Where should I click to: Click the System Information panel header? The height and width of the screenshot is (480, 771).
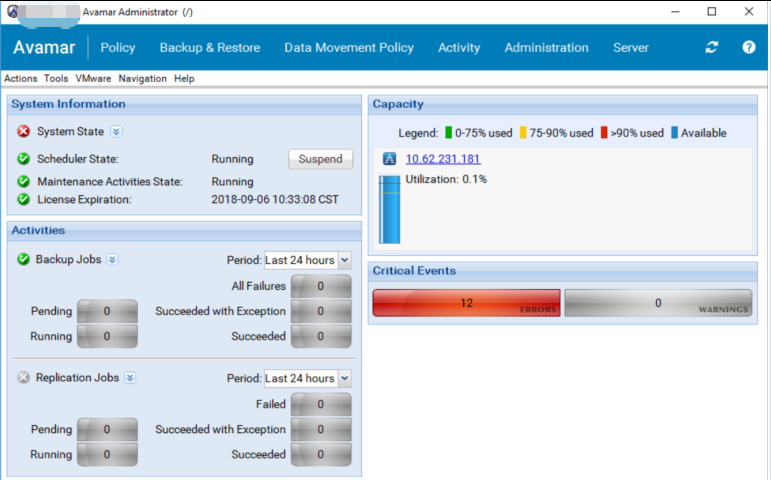(184, 104)
